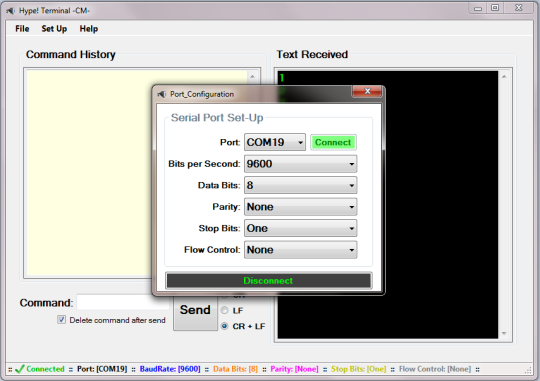540x381 pixels.
Task: Open the Data Bits dropdown
Action: 300,185
